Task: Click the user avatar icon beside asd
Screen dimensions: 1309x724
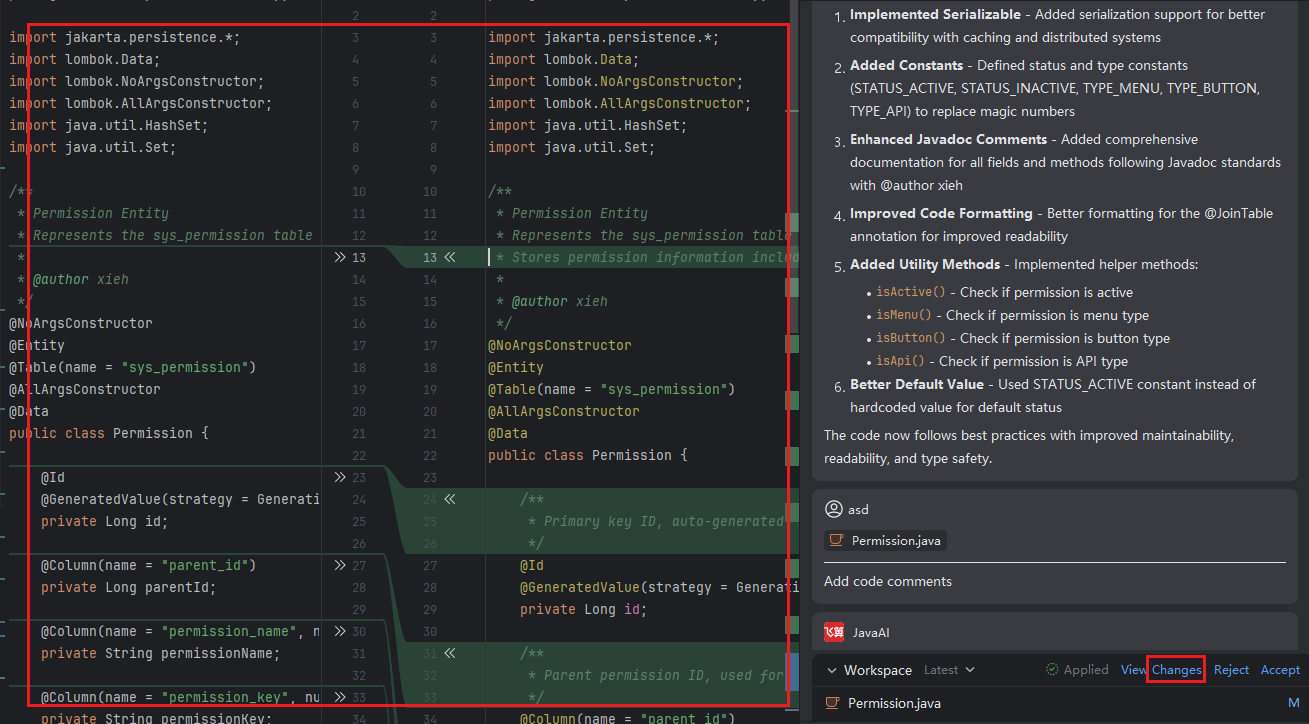Action: pyautogui.click(x=834, y=509)
